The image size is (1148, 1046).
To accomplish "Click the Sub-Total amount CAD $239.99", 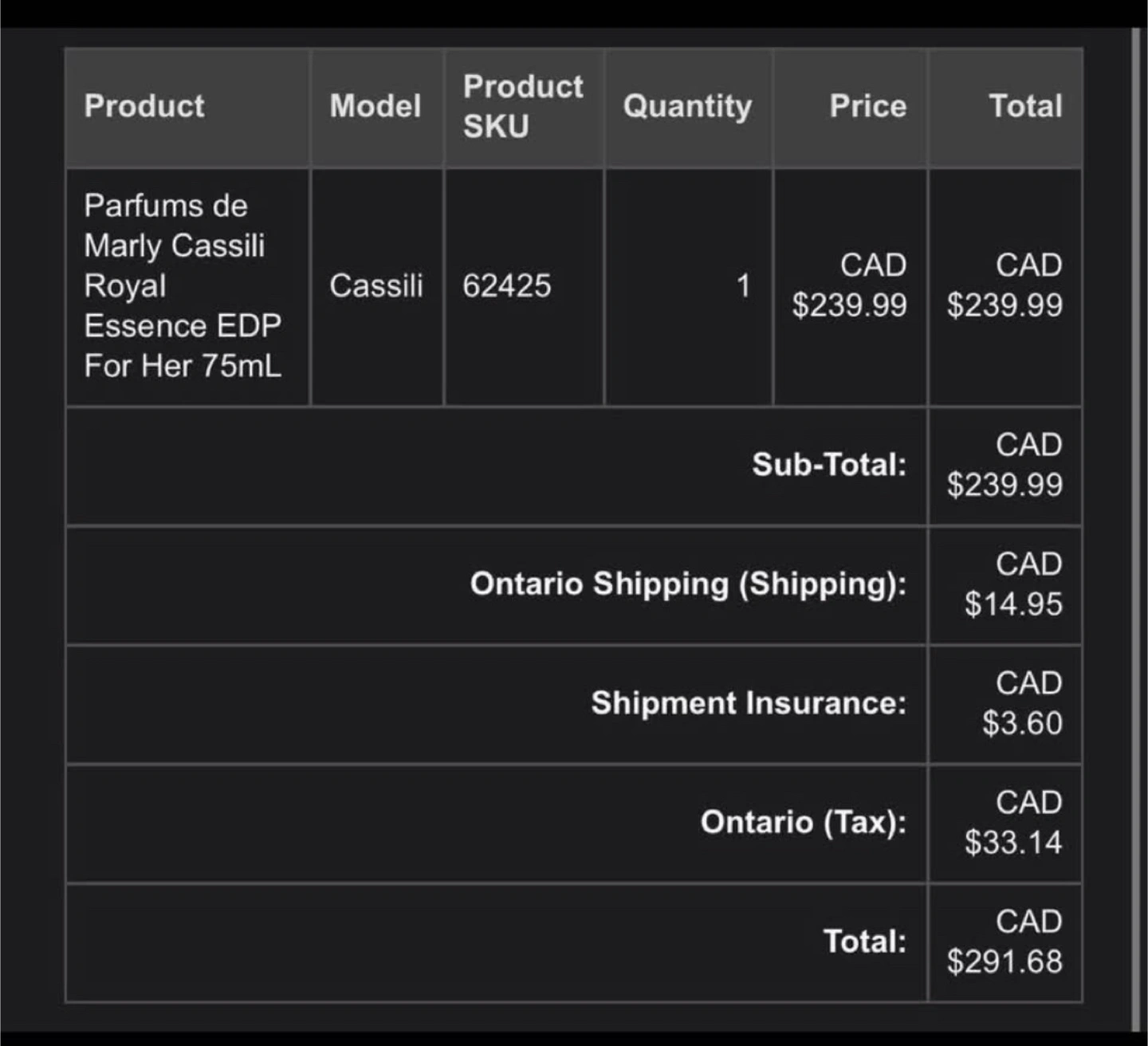I will pos(1005,465).
